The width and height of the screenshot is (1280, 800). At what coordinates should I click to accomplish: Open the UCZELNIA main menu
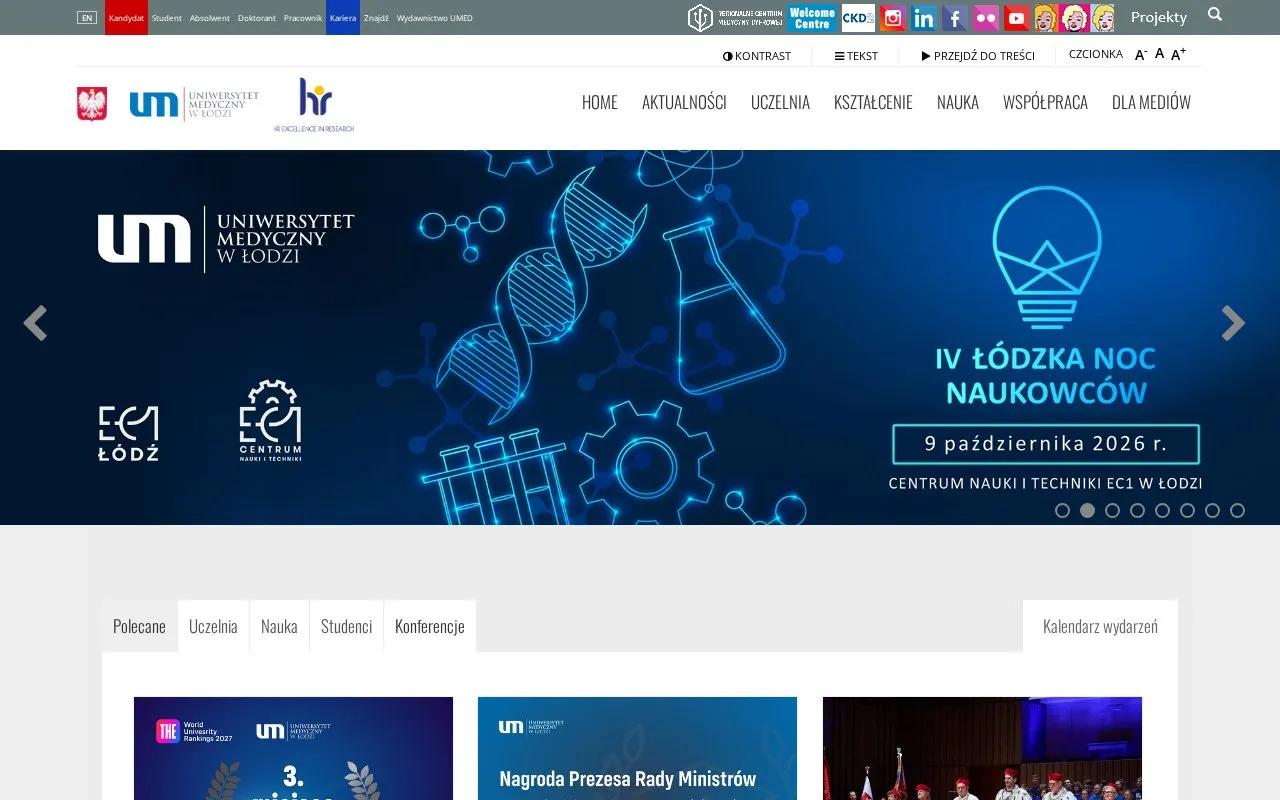coord(780,102)
